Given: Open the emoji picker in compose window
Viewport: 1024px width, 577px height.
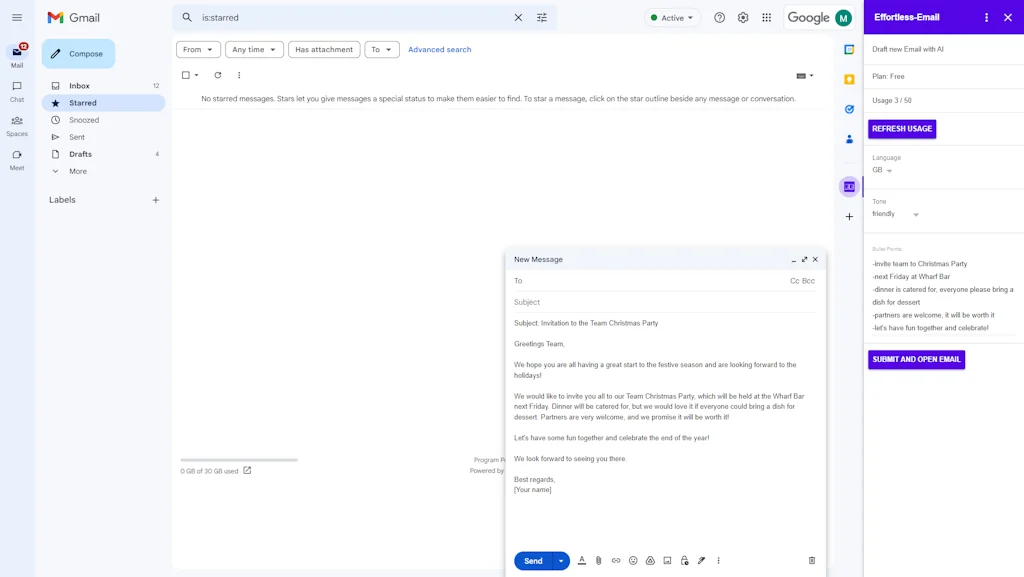Looking at the screenshot, I should (x=633, y=561).
